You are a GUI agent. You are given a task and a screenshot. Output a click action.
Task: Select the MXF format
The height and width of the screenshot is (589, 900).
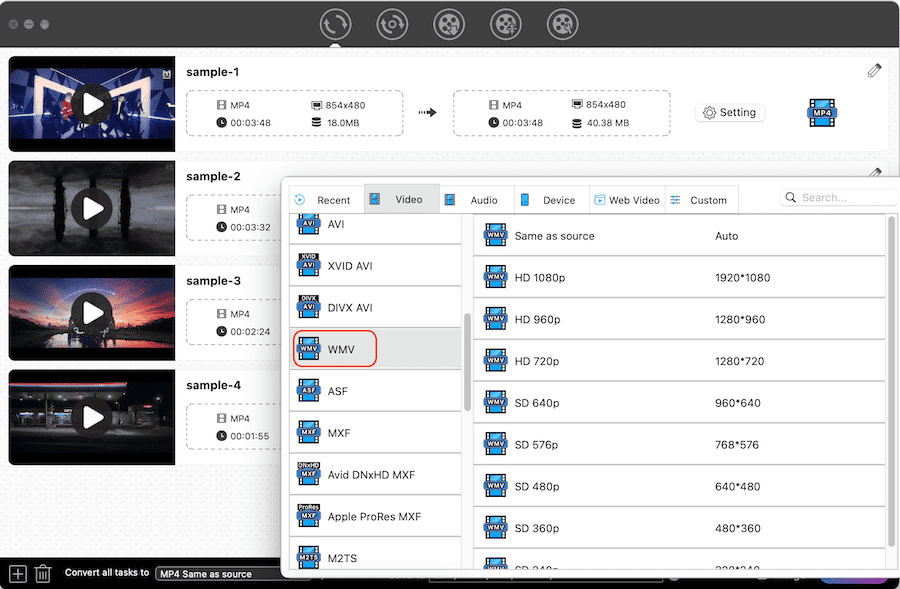point(375,433)
